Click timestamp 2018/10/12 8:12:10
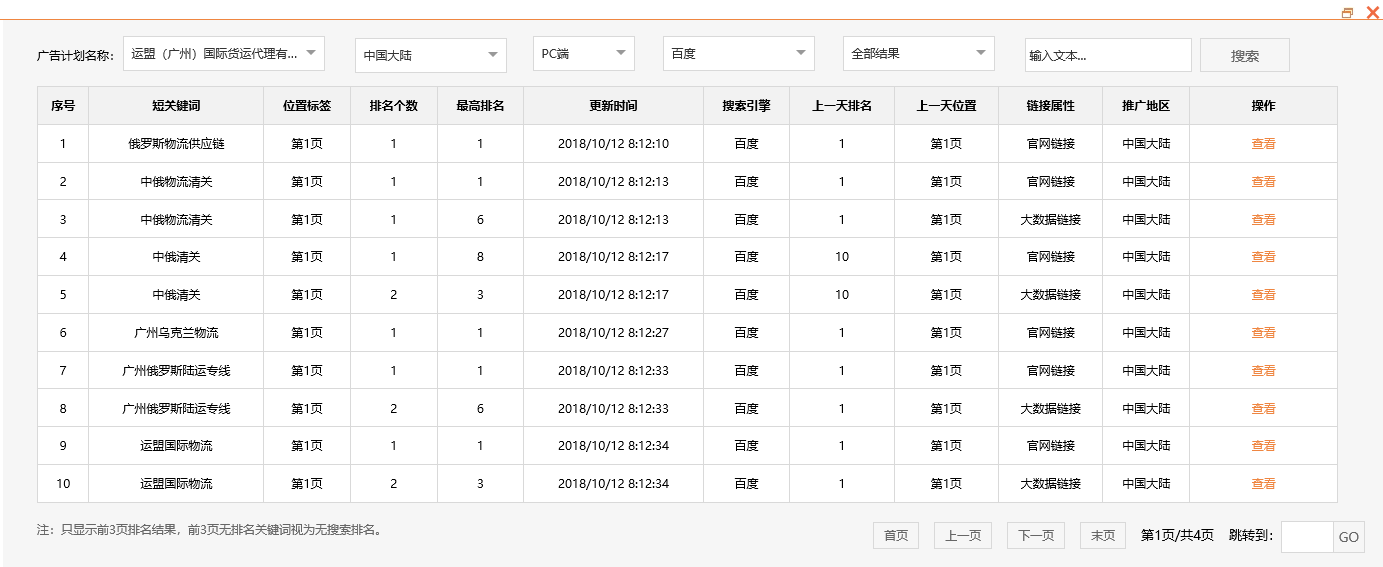1383x567 pixels. pos(613,144)
